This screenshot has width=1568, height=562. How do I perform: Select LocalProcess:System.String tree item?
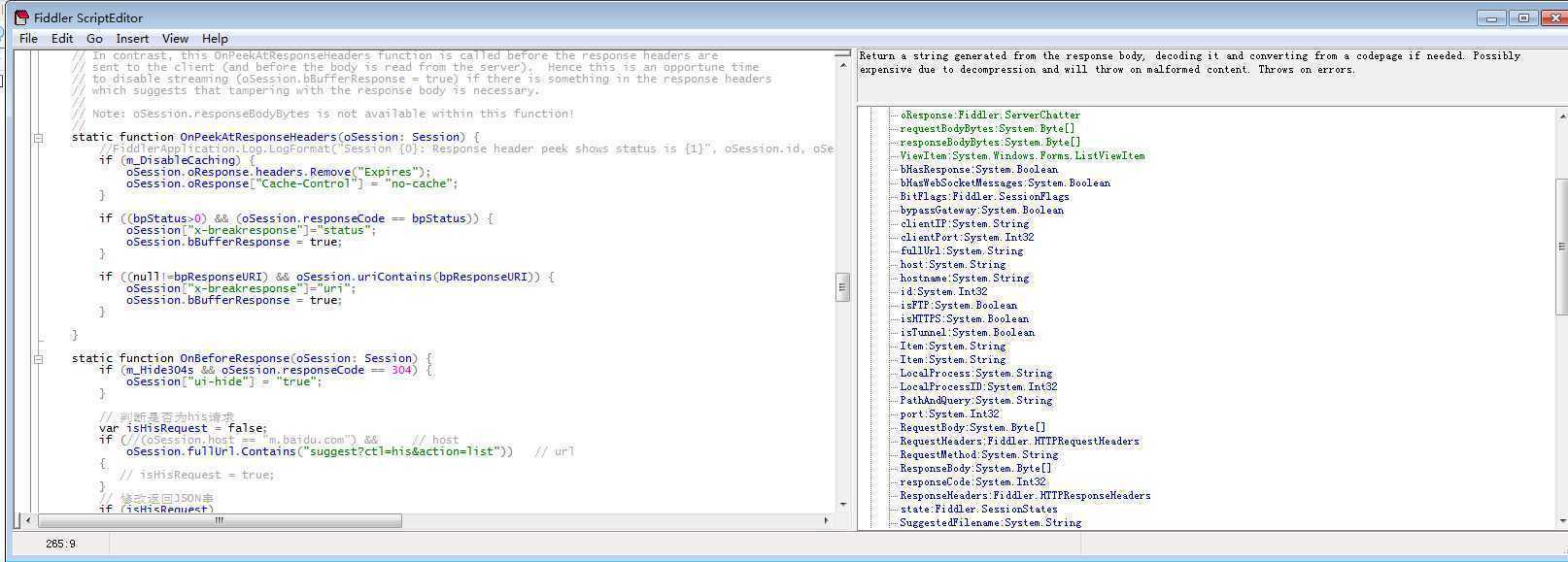[975, 374]
